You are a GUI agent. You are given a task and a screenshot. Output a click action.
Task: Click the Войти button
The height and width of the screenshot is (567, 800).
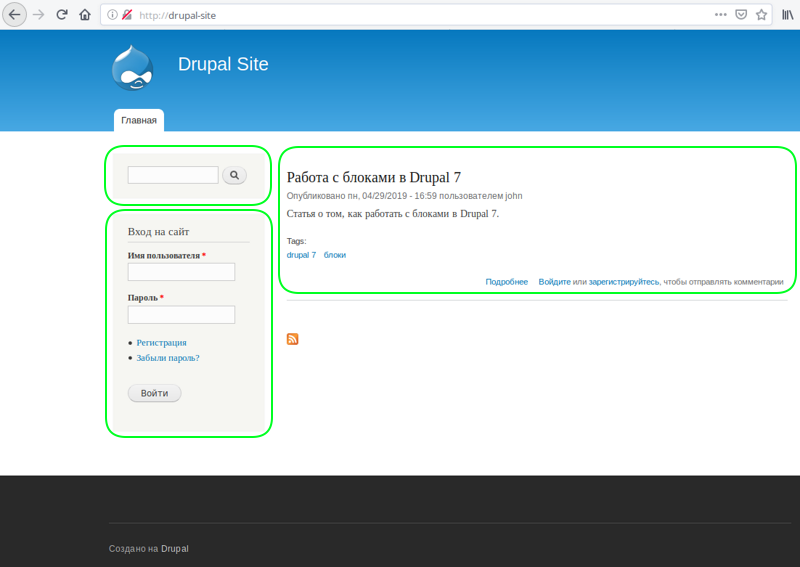pos(155,393)
